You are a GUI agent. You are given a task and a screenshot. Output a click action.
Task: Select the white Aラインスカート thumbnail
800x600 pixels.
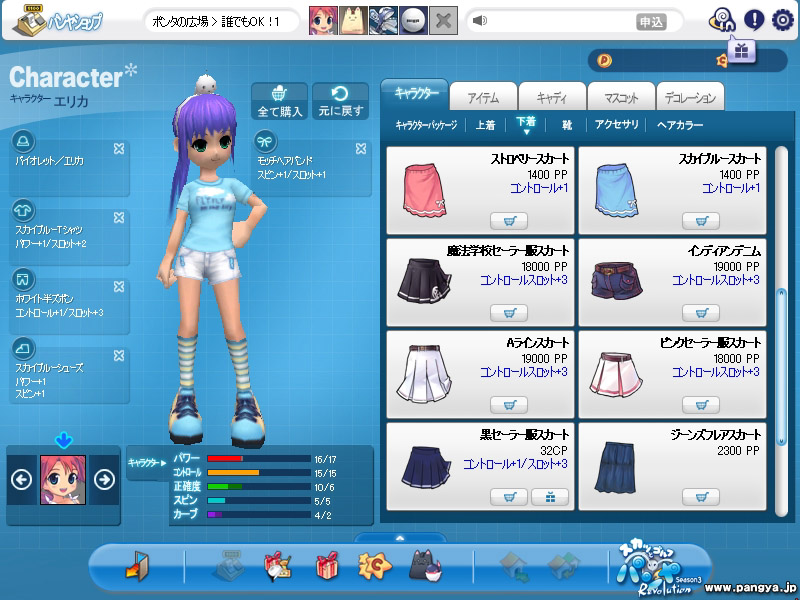(424, 373)
